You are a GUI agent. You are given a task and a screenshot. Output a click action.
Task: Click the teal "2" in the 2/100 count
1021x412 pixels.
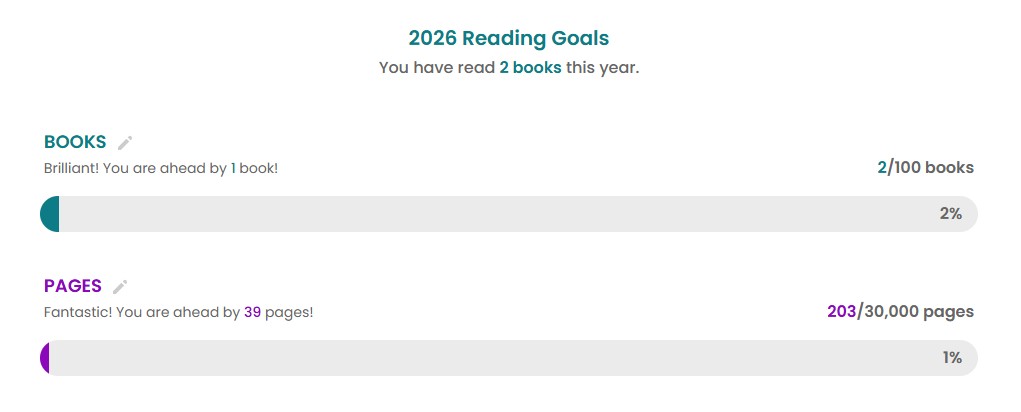pos(882,168)
